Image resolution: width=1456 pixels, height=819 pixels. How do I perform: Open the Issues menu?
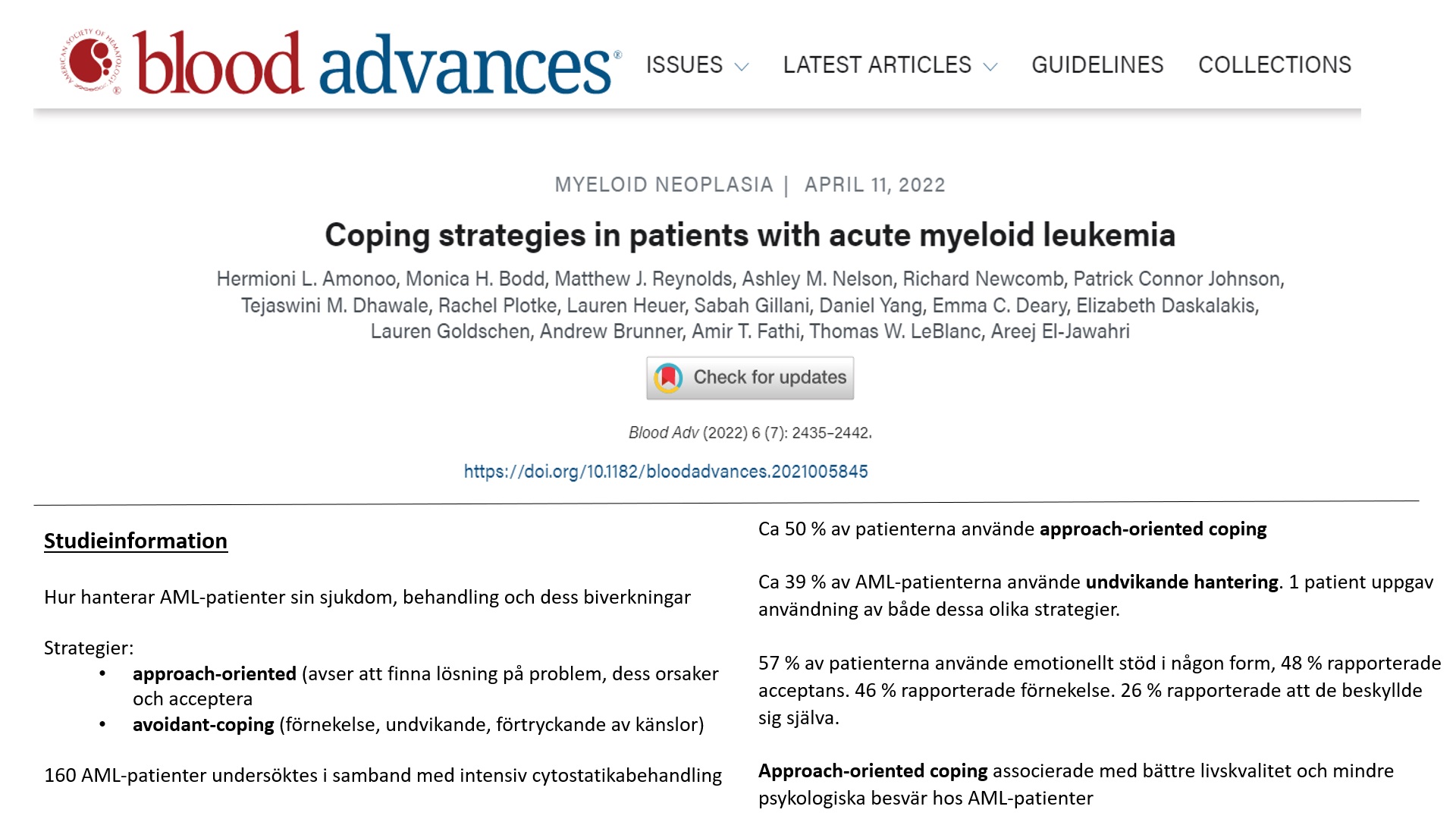684,65
